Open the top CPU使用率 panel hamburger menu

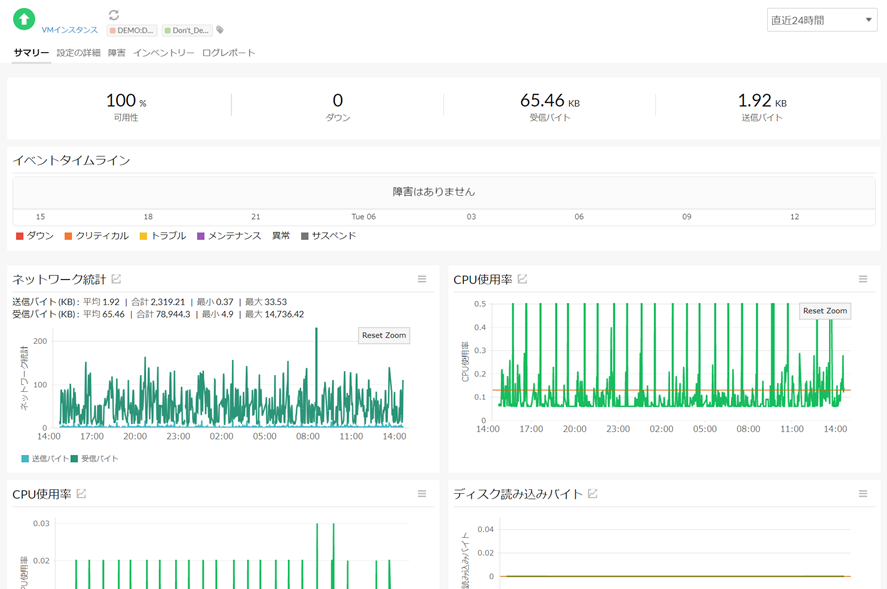click(863, 279)
